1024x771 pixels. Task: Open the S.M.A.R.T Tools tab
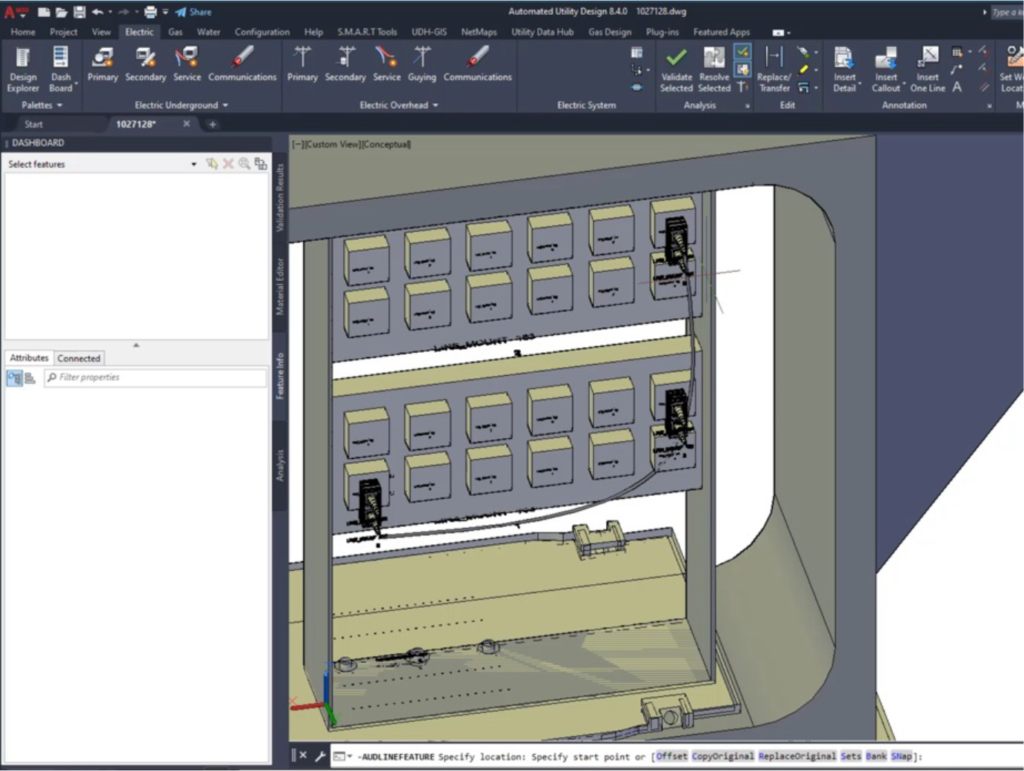[x=367, y=32]
